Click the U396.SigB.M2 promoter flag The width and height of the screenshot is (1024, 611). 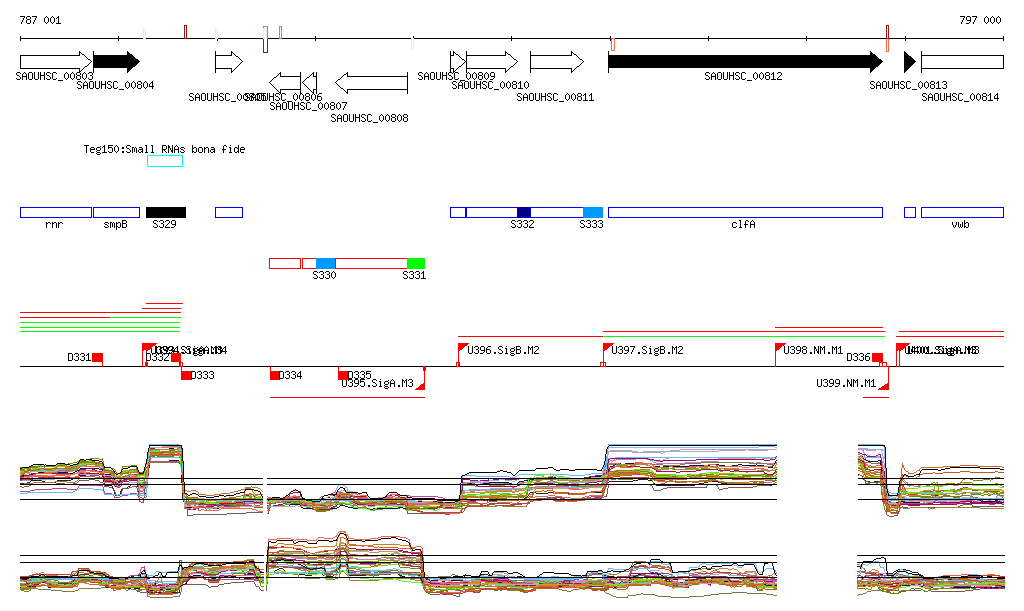(462, 354)
